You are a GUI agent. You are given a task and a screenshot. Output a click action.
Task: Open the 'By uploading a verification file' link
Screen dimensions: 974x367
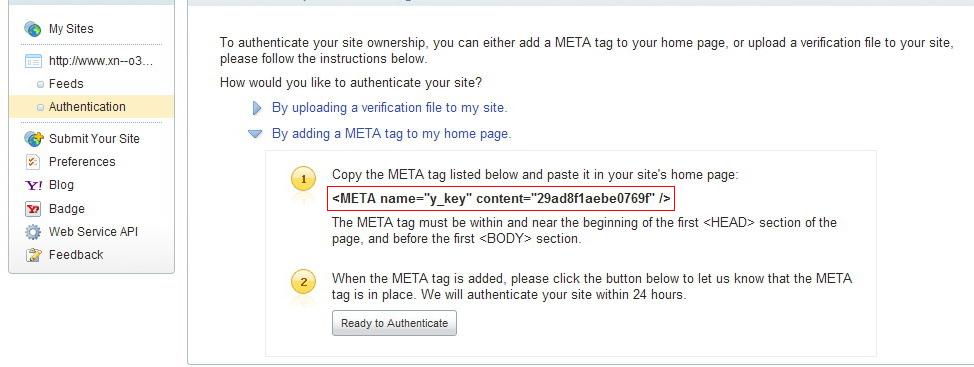pyautogui.click(x=389, y=107)
